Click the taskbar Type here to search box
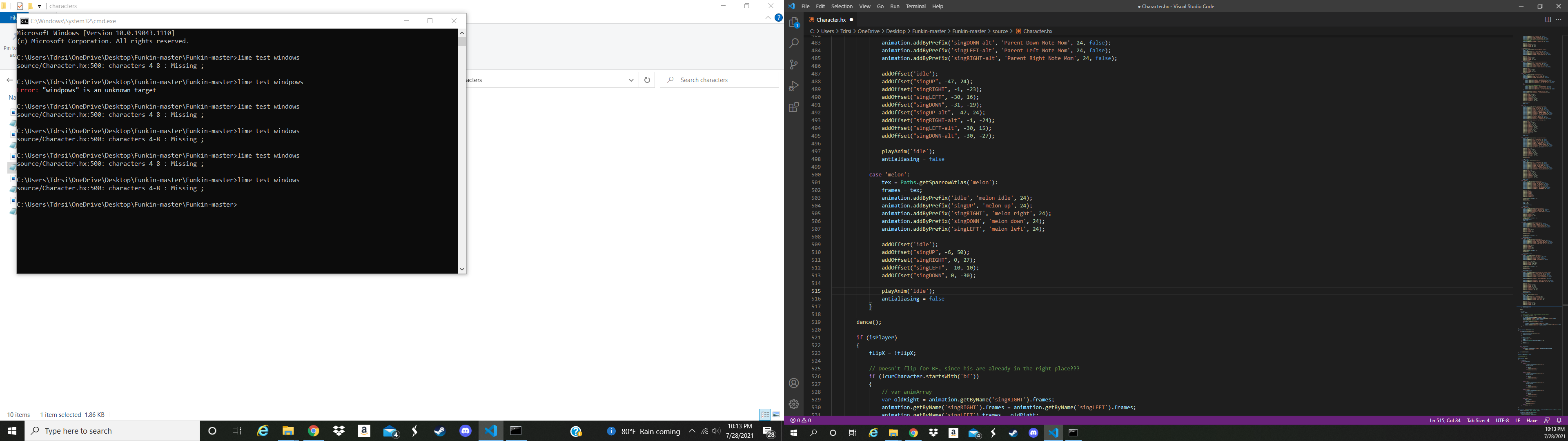This screenshot has height=441, width=1568. point(113,431)
